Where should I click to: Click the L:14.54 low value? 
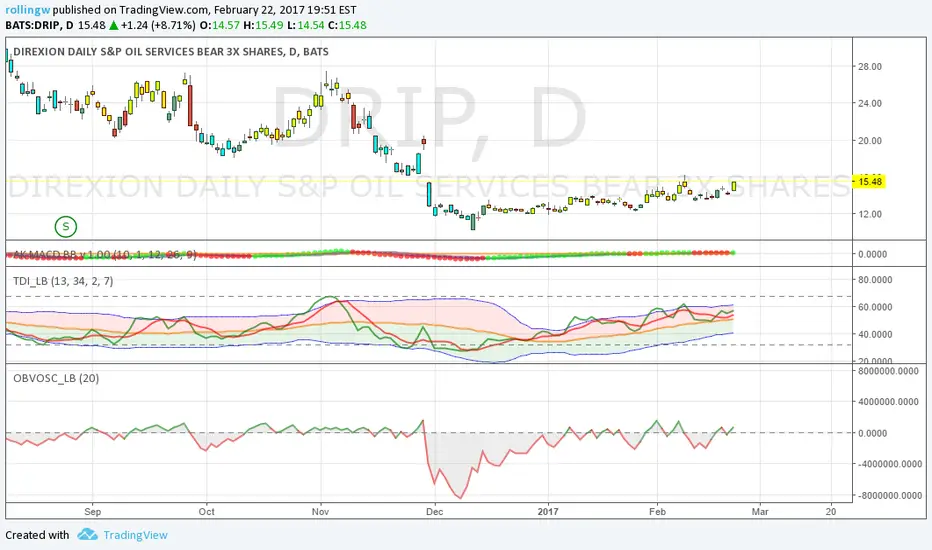point(306,26)
